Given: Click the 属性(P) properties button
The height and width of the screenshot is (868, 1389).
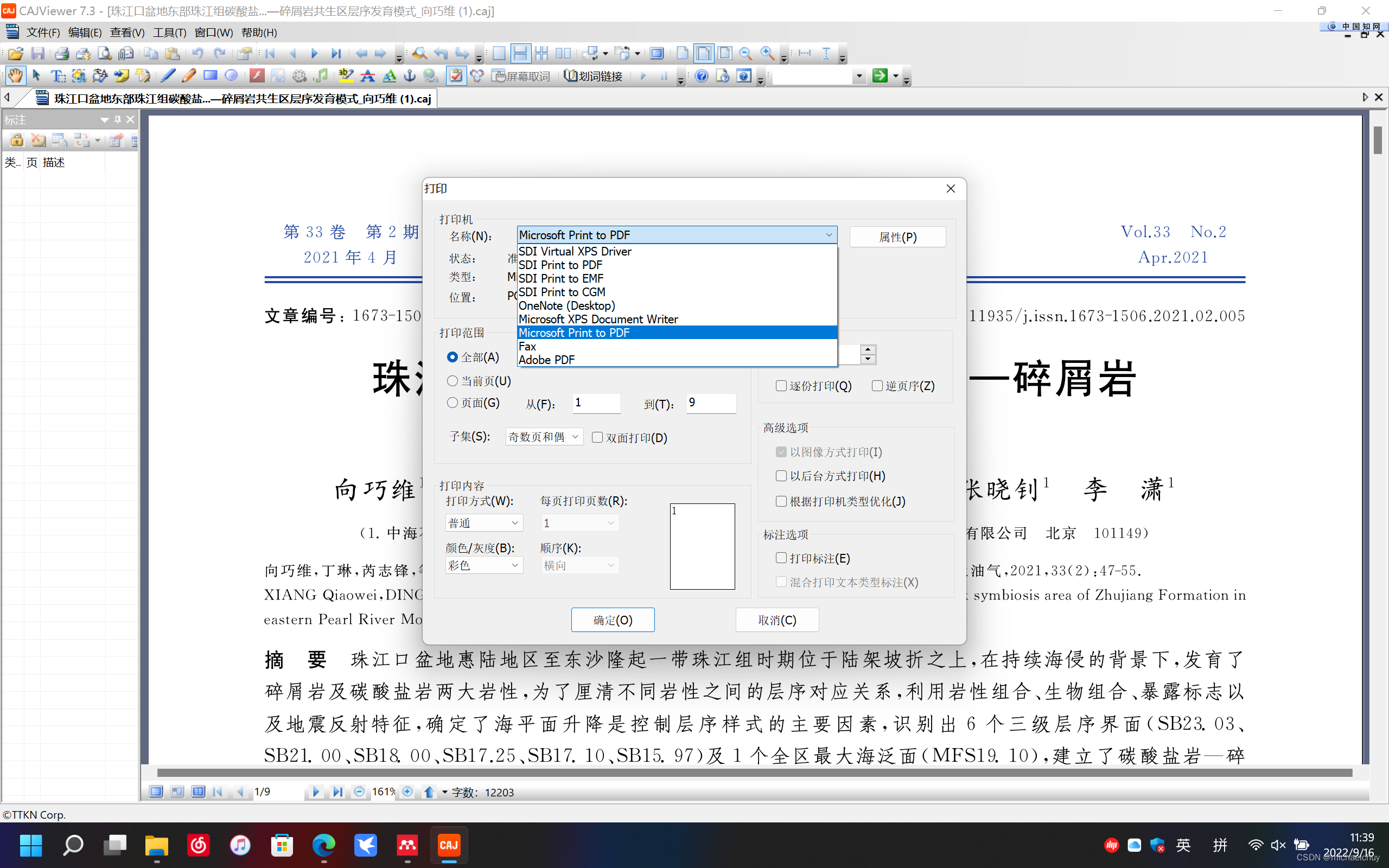Looking at the screenshot, I should 897,237.
